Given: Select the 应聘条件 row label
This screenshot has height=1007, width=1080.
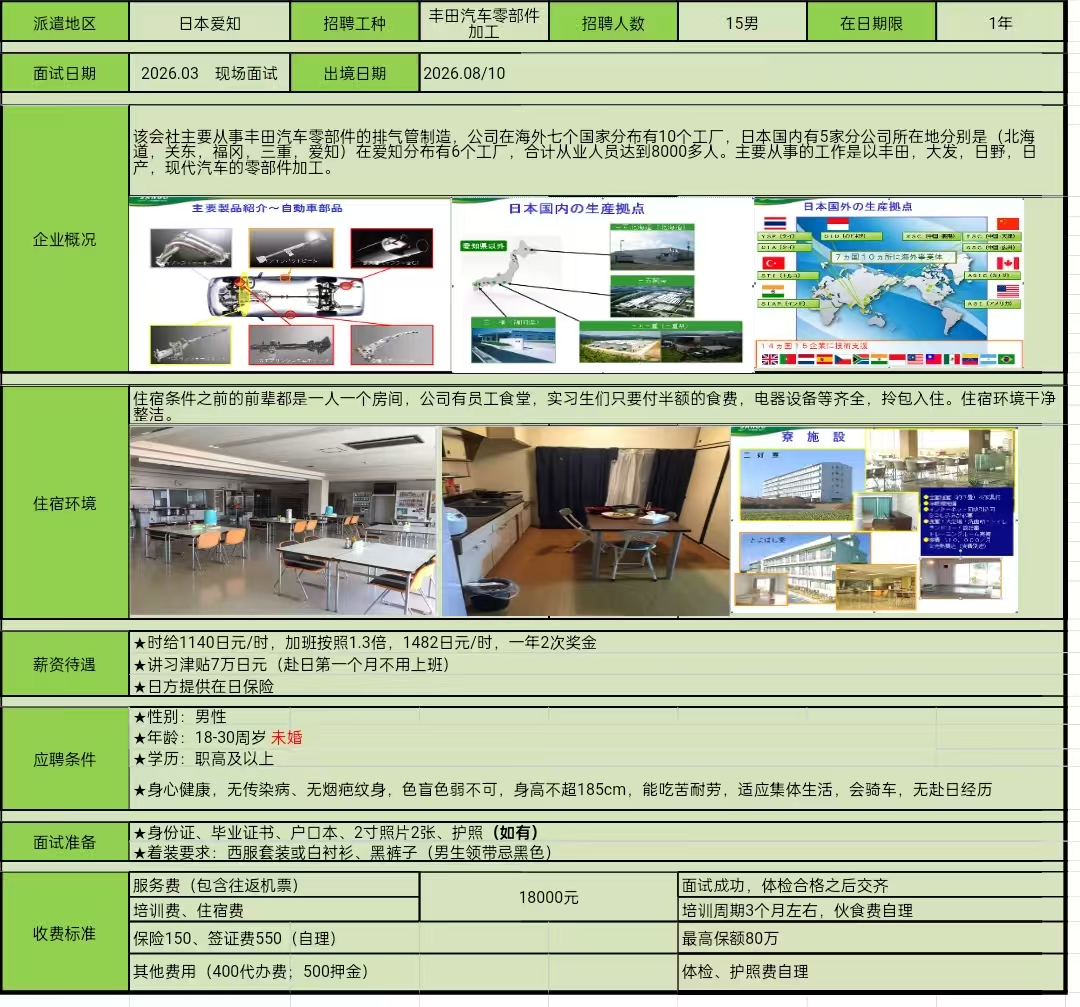Looking at the screenshot, I should pos(65,759).
